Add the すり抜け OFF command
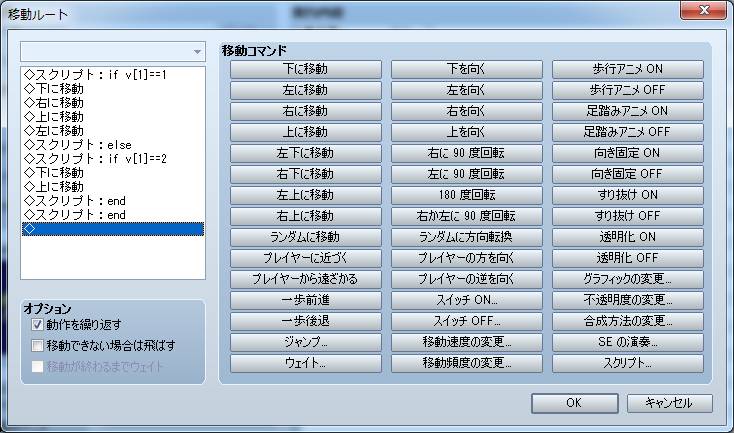 pyautogui.click(x=628, y=216)
